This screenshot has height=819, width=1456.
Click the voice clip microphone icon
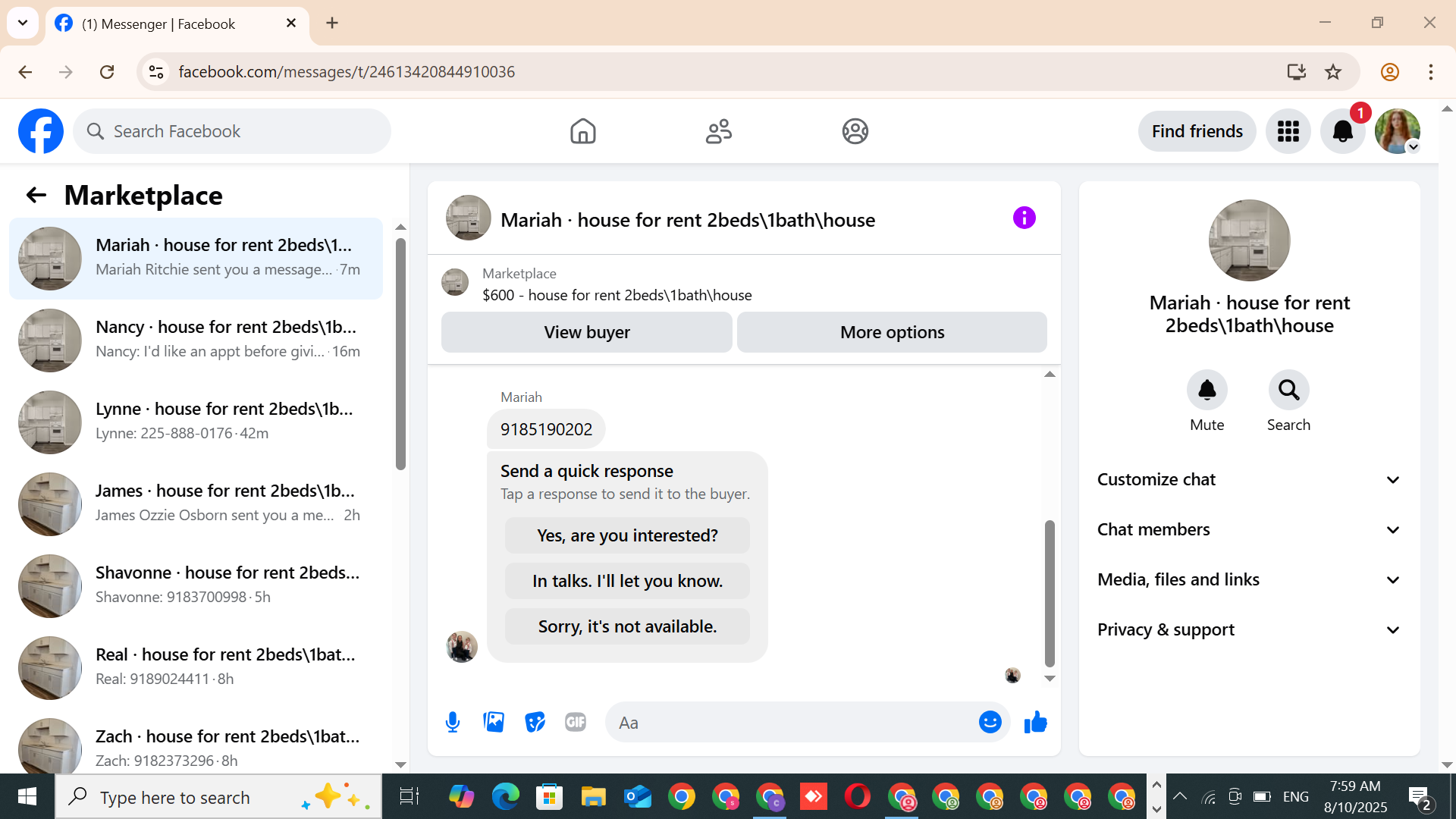pyautogui.click(x=453, y=722)
